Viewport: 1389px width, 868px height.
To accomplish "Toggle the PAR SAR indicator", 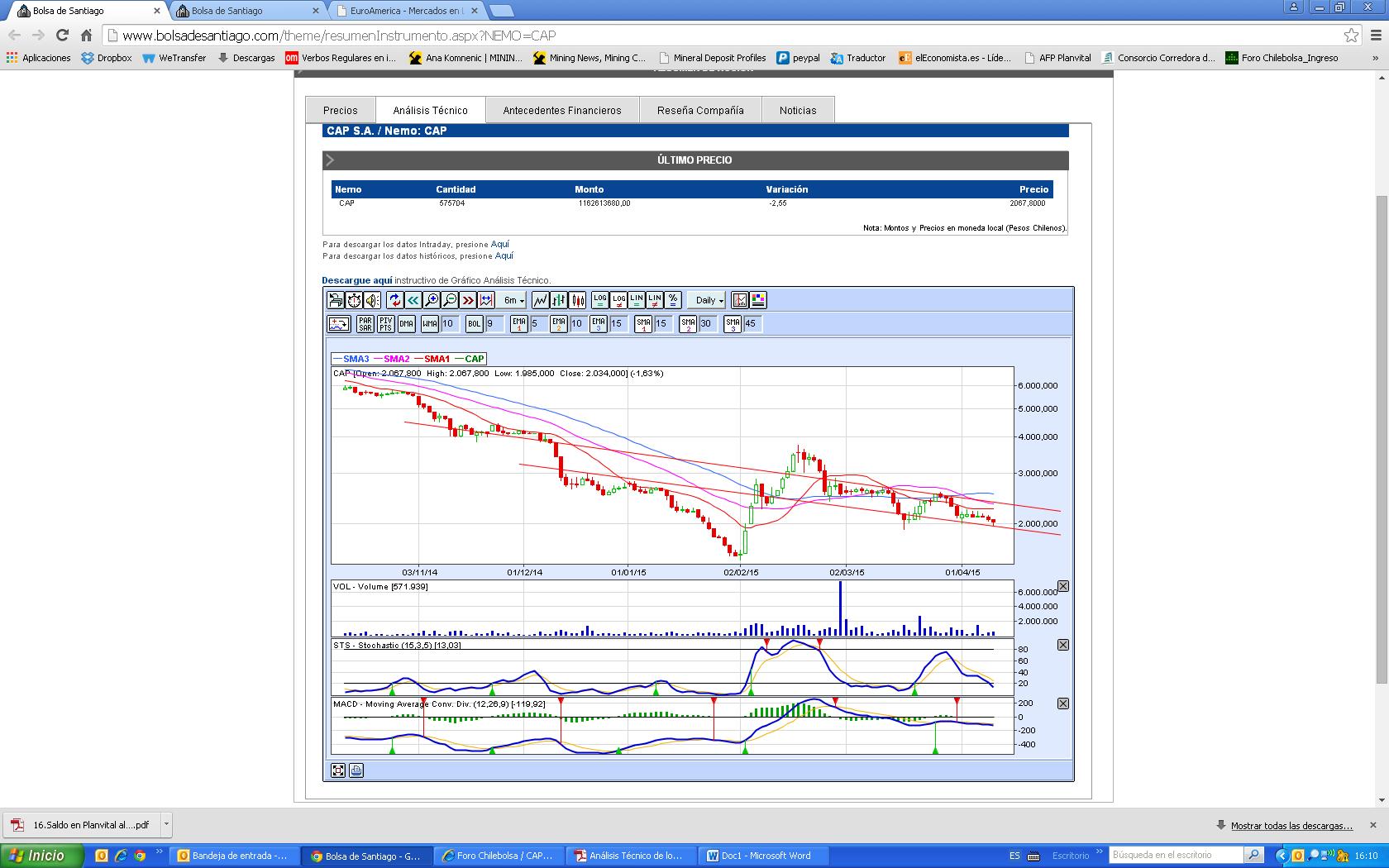I will [365, 324].
